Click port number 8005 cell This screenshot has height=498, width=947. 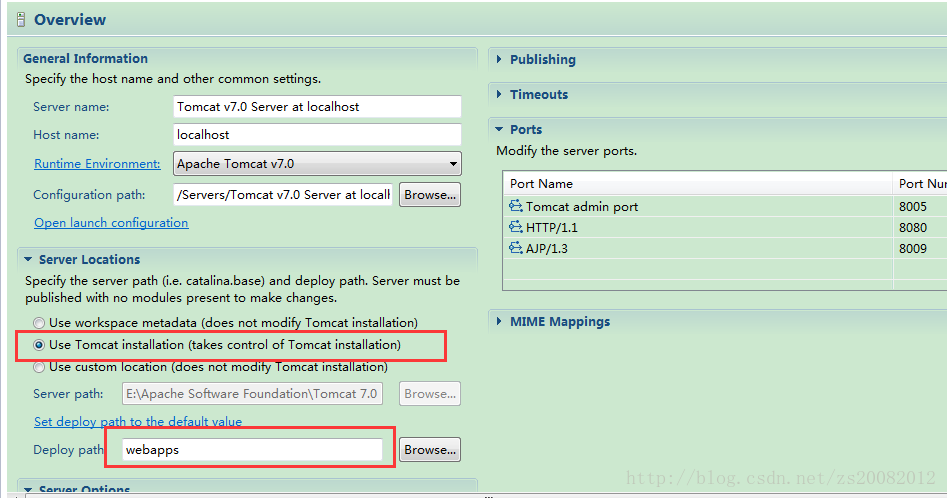(x=913, y=206)
